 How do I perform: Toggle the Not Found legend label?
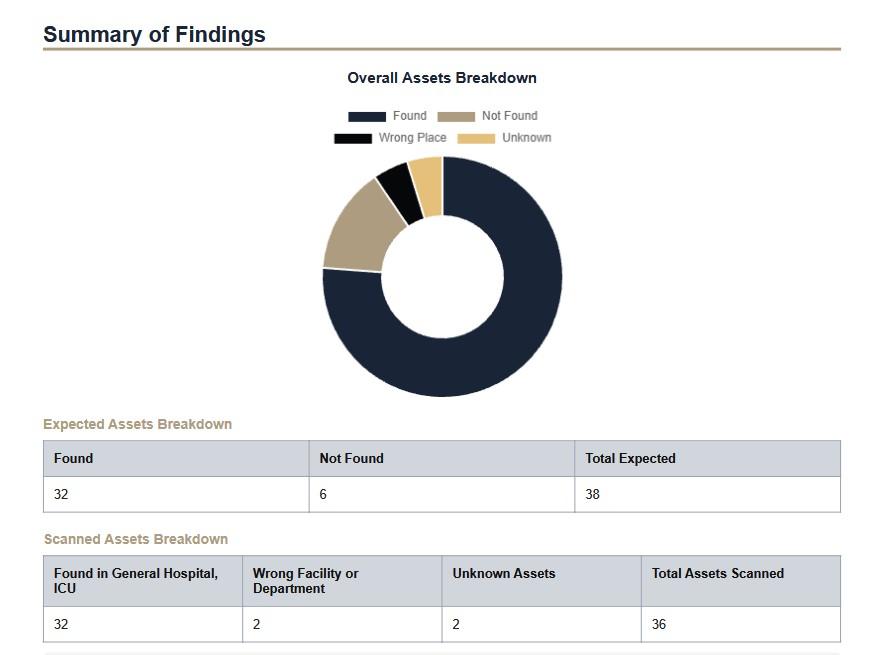[x=509, y=116]
